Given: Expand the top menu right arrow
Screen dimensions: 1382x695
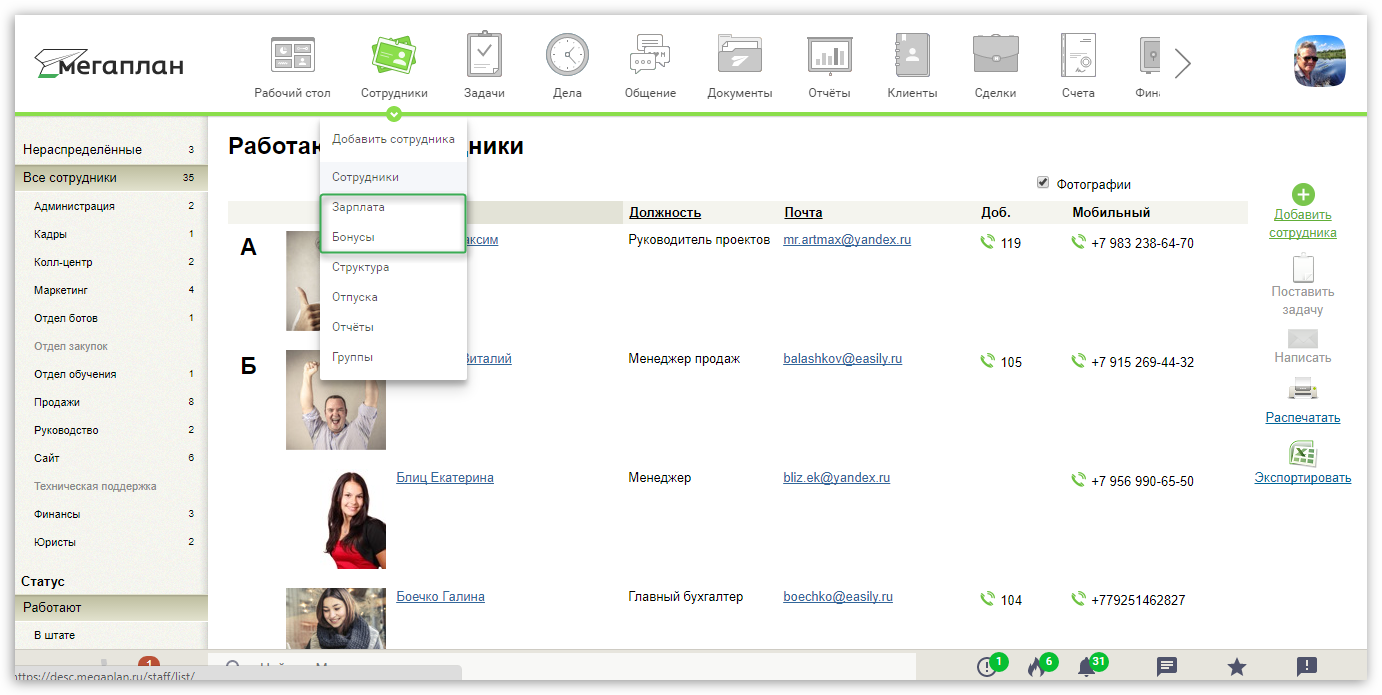Looking at the screenshot, I should click(1183, 64).
